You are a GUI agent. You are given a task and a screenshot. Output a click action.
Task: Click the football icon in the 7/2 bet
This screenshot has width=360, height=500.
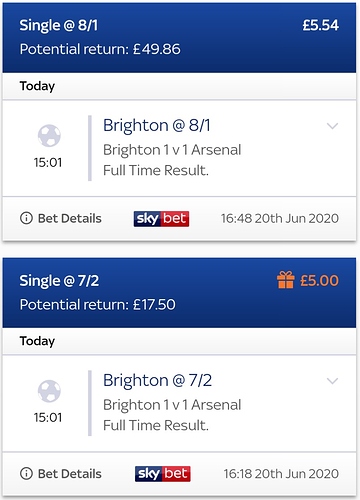[49, 391]
